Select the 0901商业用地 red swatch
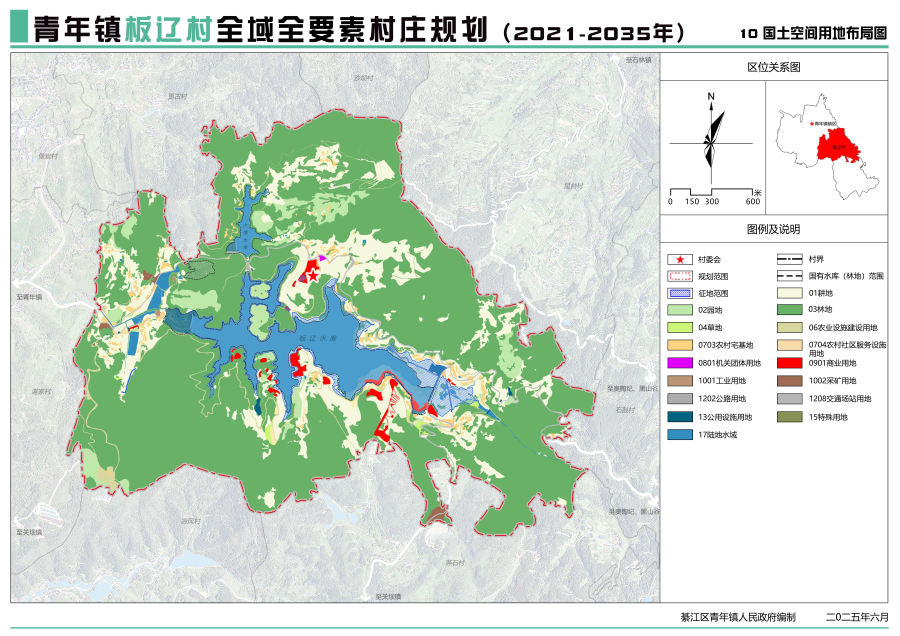The height and width of the screenshot is (636, 900). tap(791, 363)
